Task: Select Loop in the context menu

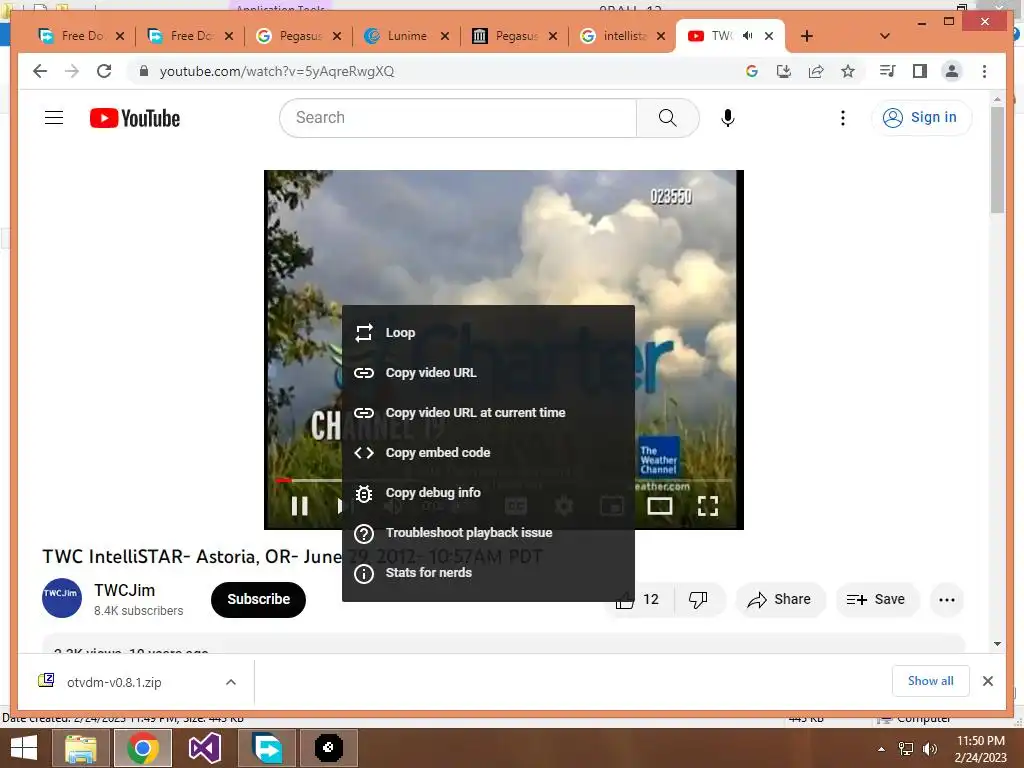Action: [x=488, y=333]
